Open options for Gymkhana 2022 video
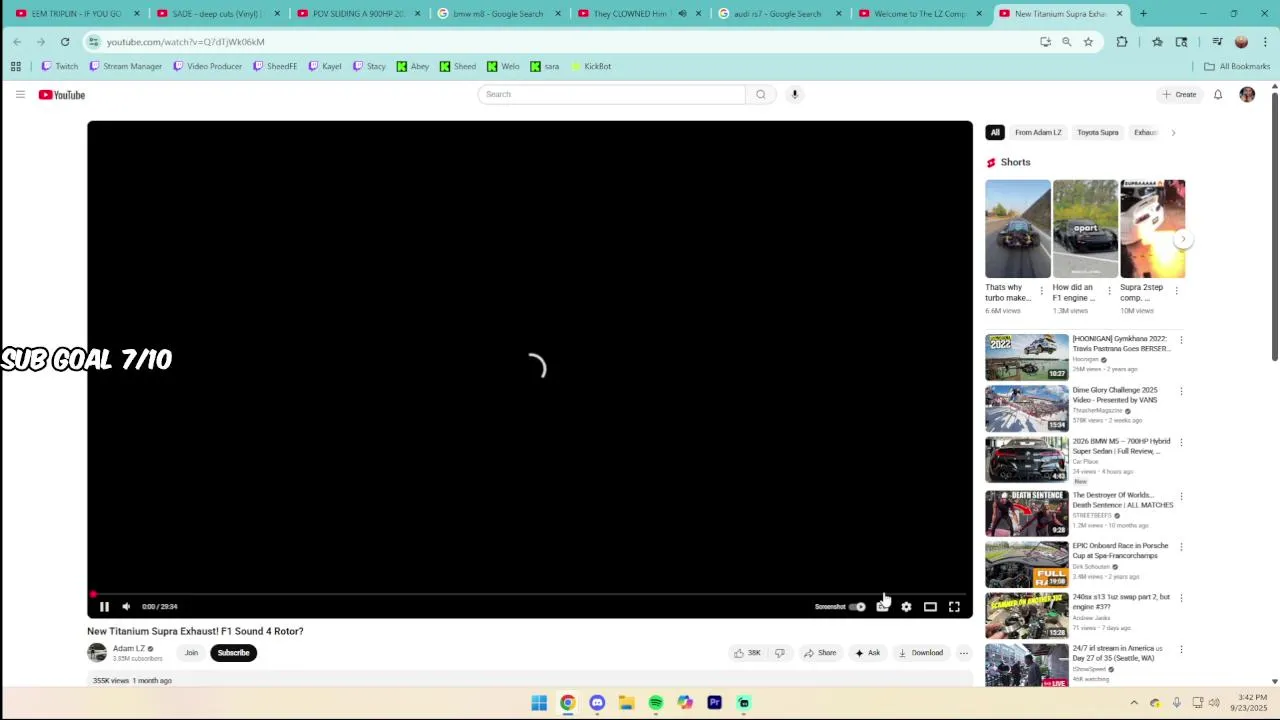Screen dimensions: 1280x720 [x=1181, y=340]
